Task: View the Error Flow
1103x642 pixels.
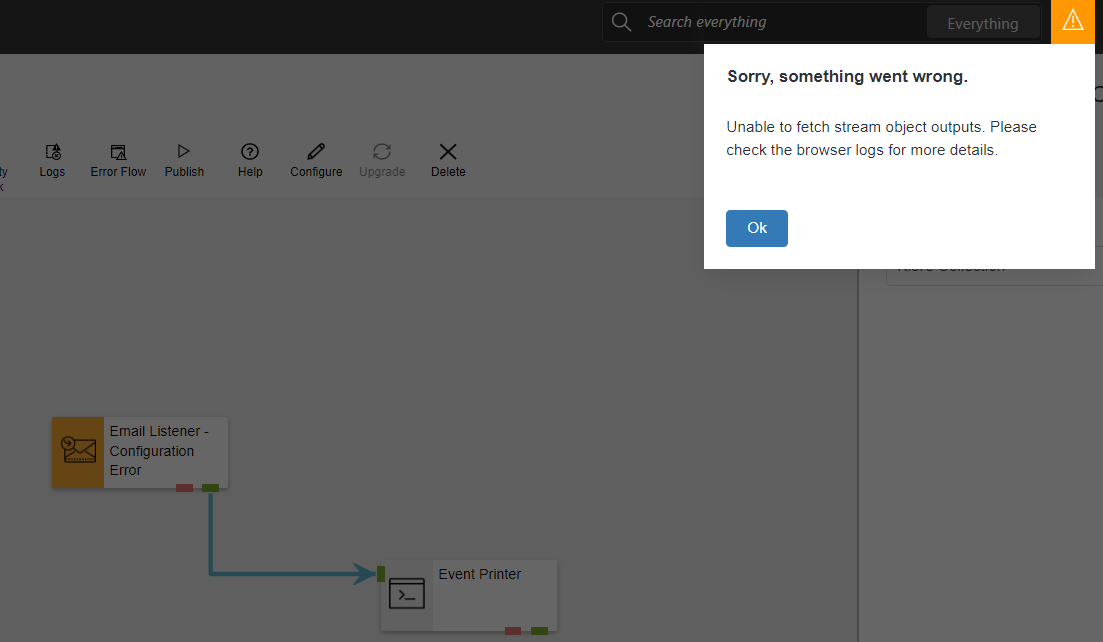Action: click(x=117, y=160)
